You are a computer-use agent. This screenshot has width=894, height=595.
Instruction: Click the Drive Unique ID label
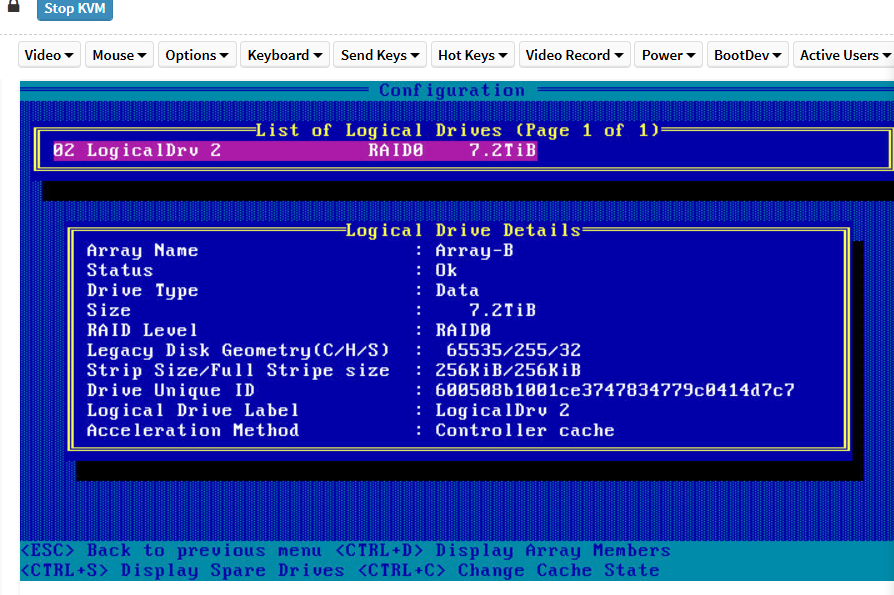tap(170, 390)
